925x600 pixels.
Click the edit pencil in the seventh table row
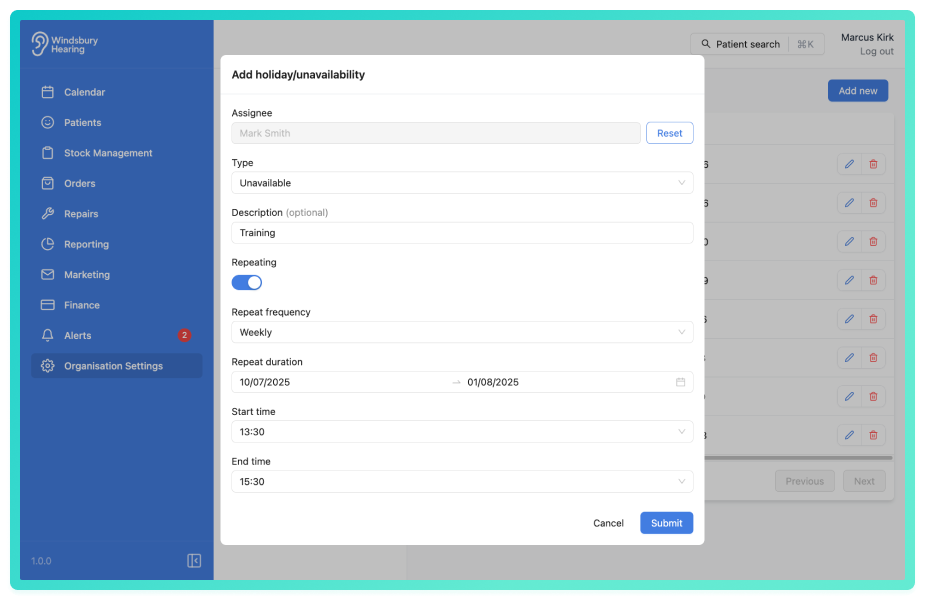[849, 396]
